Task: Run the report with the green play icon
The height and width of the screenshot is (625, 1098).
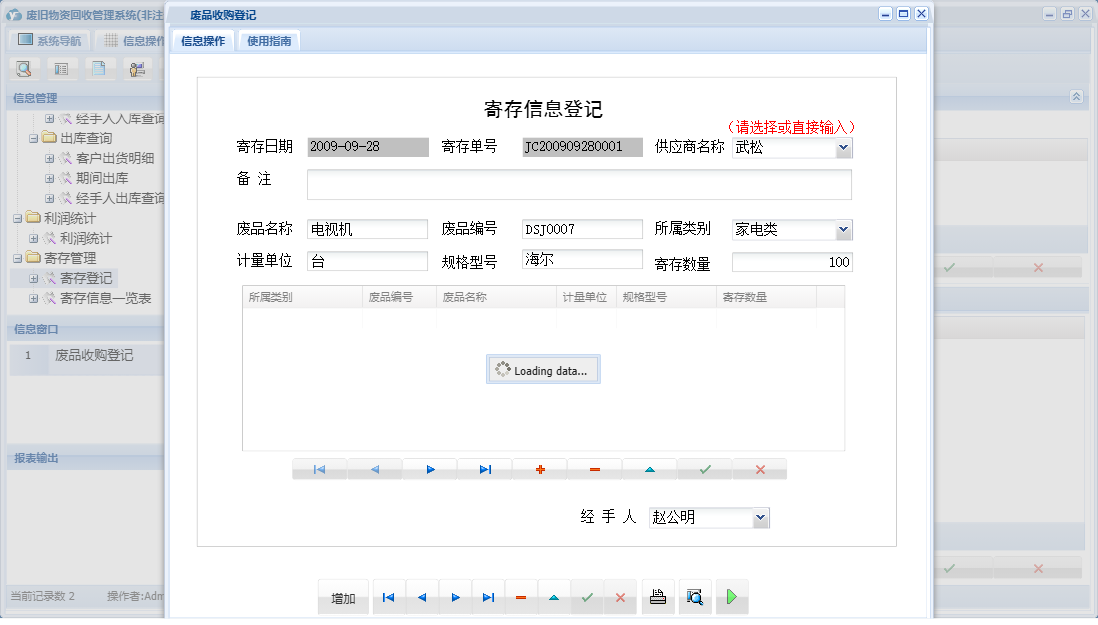Action: point(731,596)
